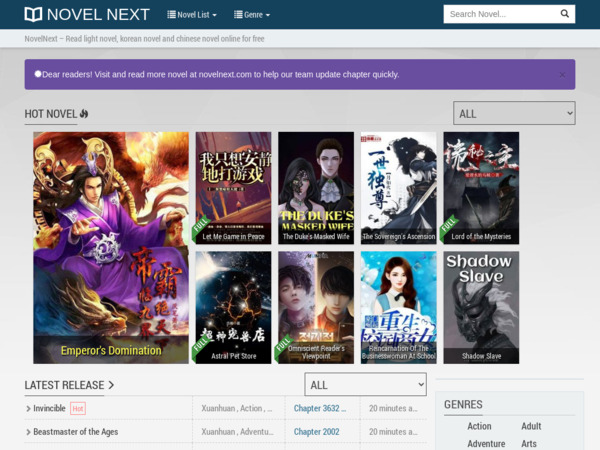Image resolution: width=600 pixels, height=450 pixels.
Task: Click the LATEST RELEASE heading link
Action: pos(64,385)
